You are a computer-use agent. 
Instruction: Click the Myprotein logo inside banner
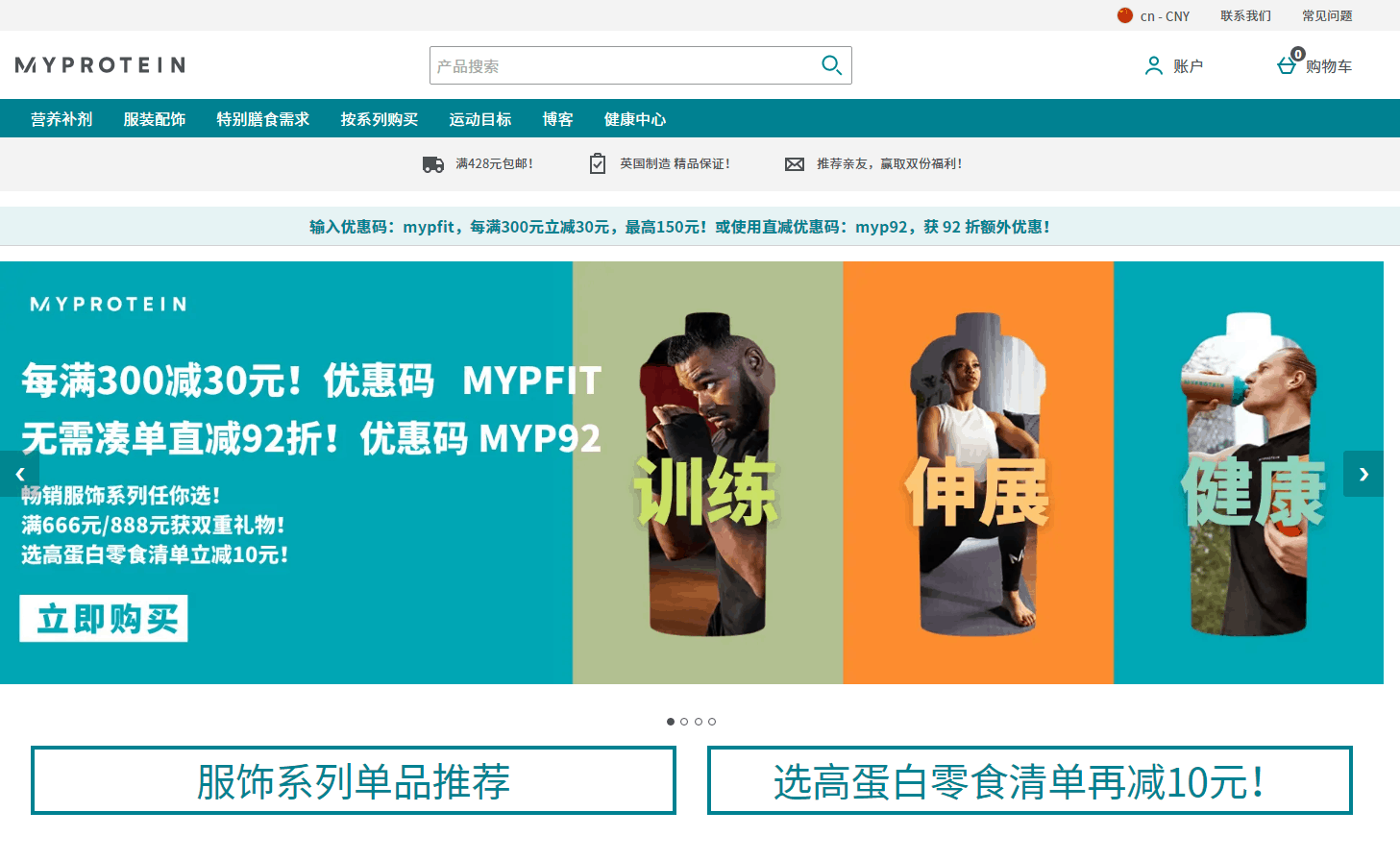click(109, 305)
